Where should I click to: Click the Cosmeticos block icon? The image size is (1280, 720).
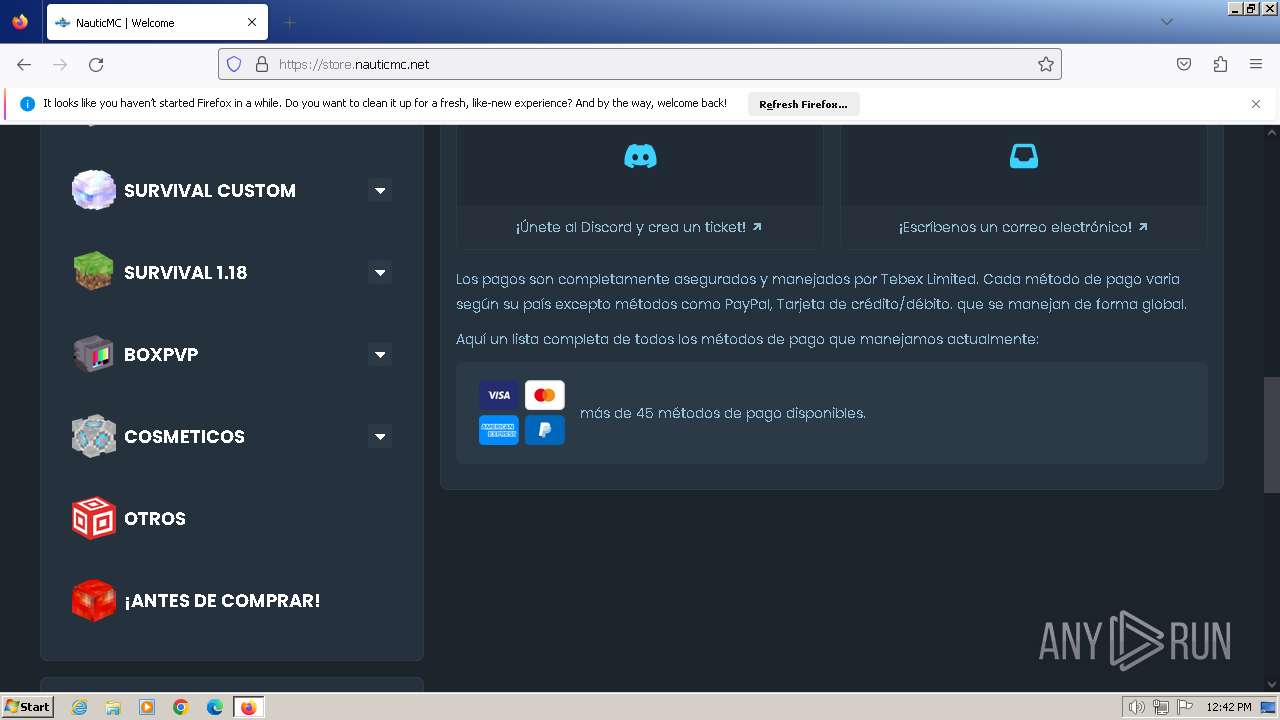pyautogui.click(x=93, y=436)
